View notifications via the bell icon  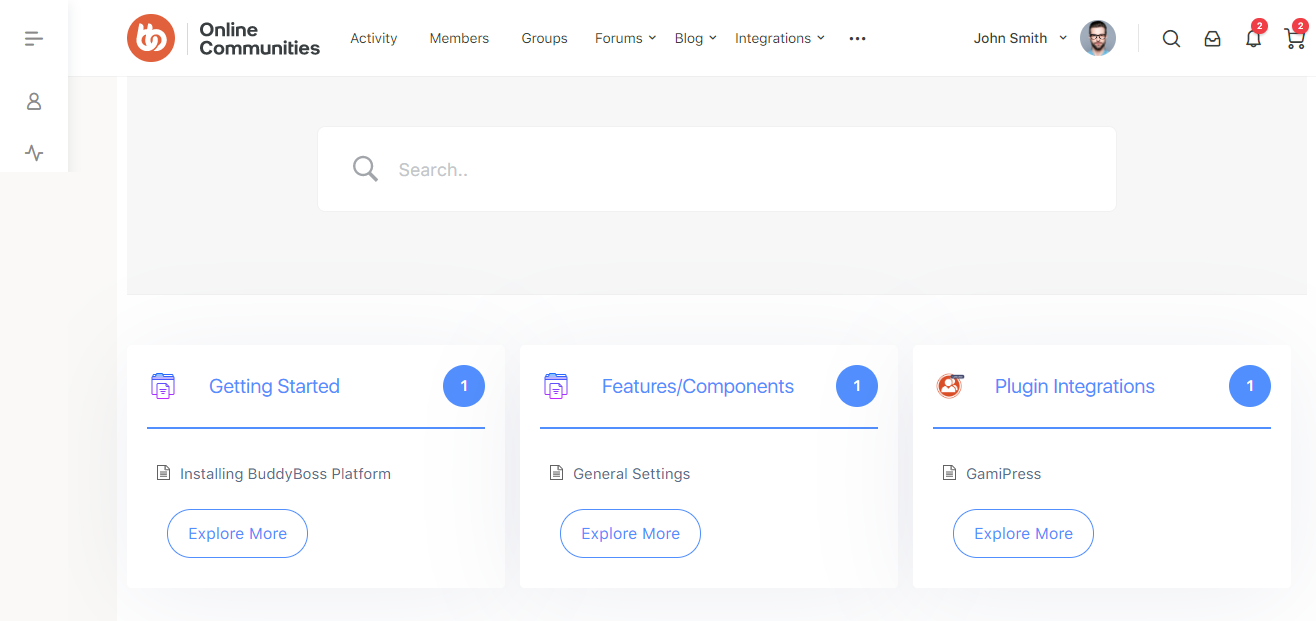point(1253,38)
